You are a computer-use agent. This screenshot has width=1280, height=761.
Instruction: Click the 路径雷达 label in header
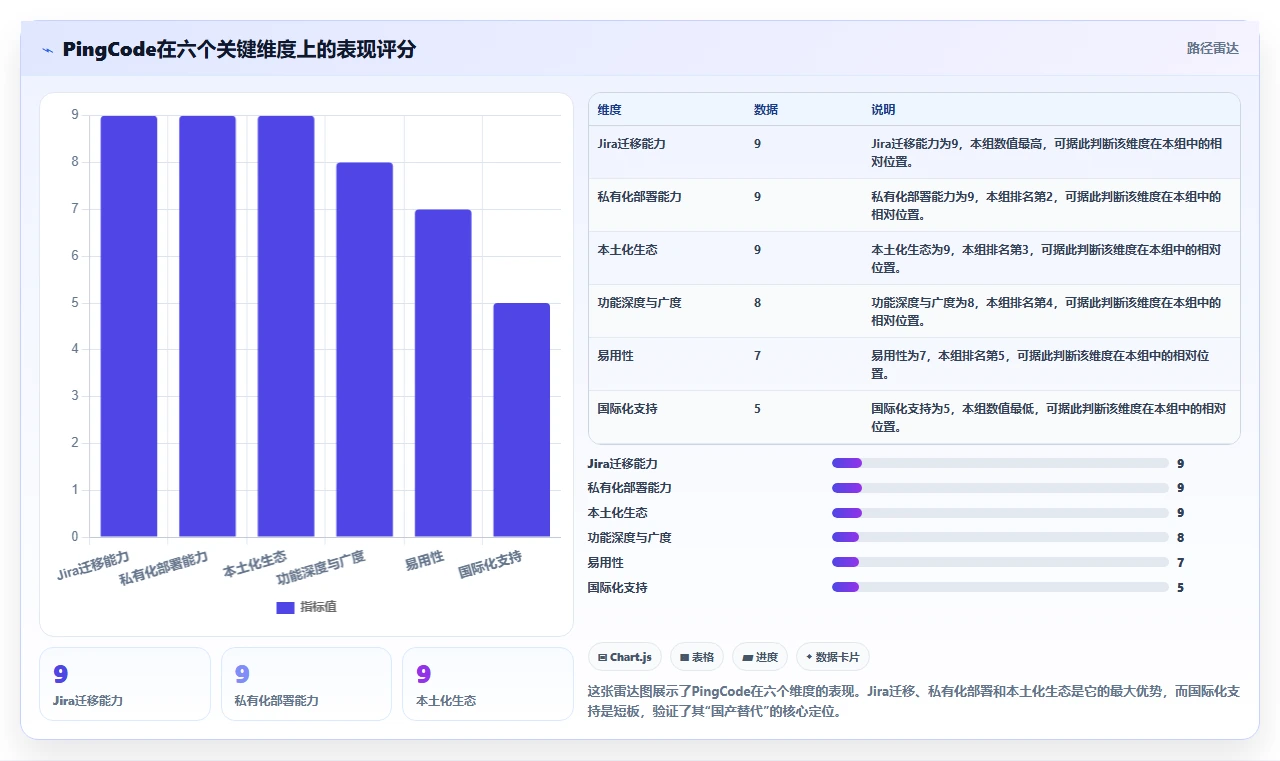coord(1212,48)
